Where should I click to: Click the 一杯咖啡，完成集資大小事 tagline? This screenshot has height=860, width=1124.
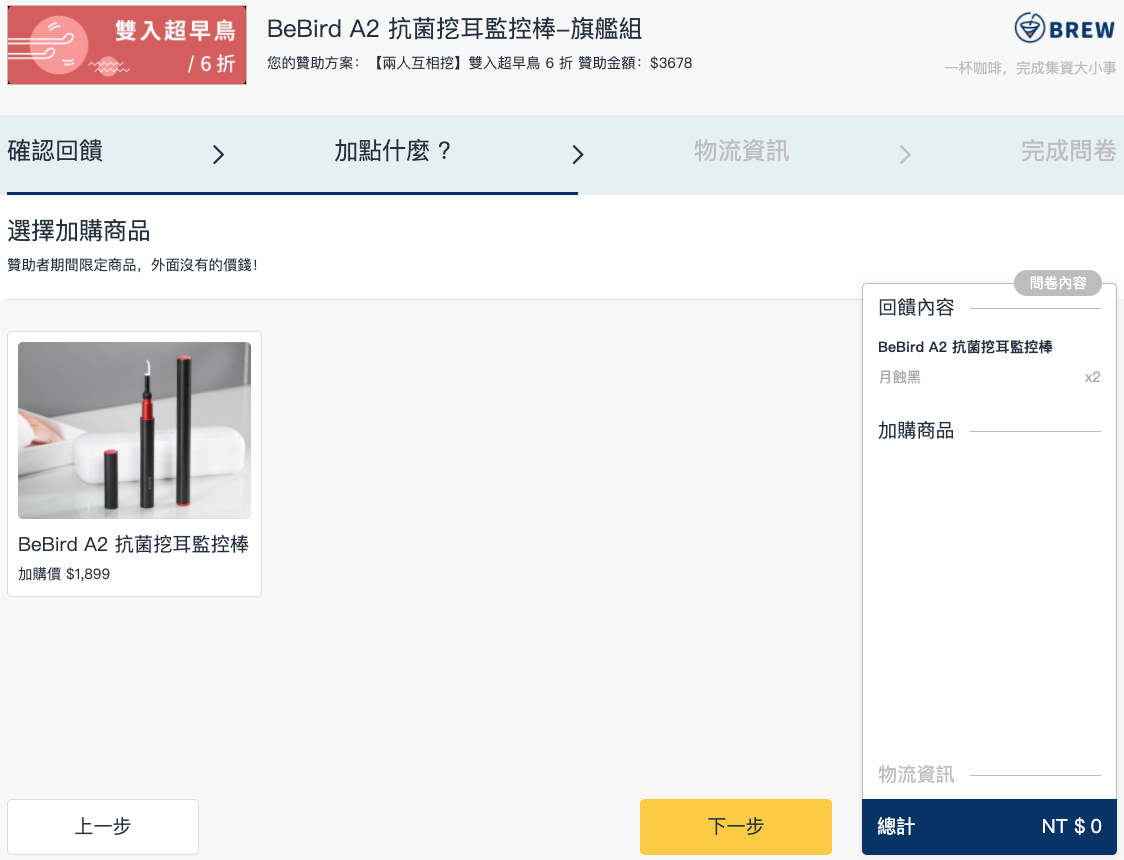(x=1030, y=68)
